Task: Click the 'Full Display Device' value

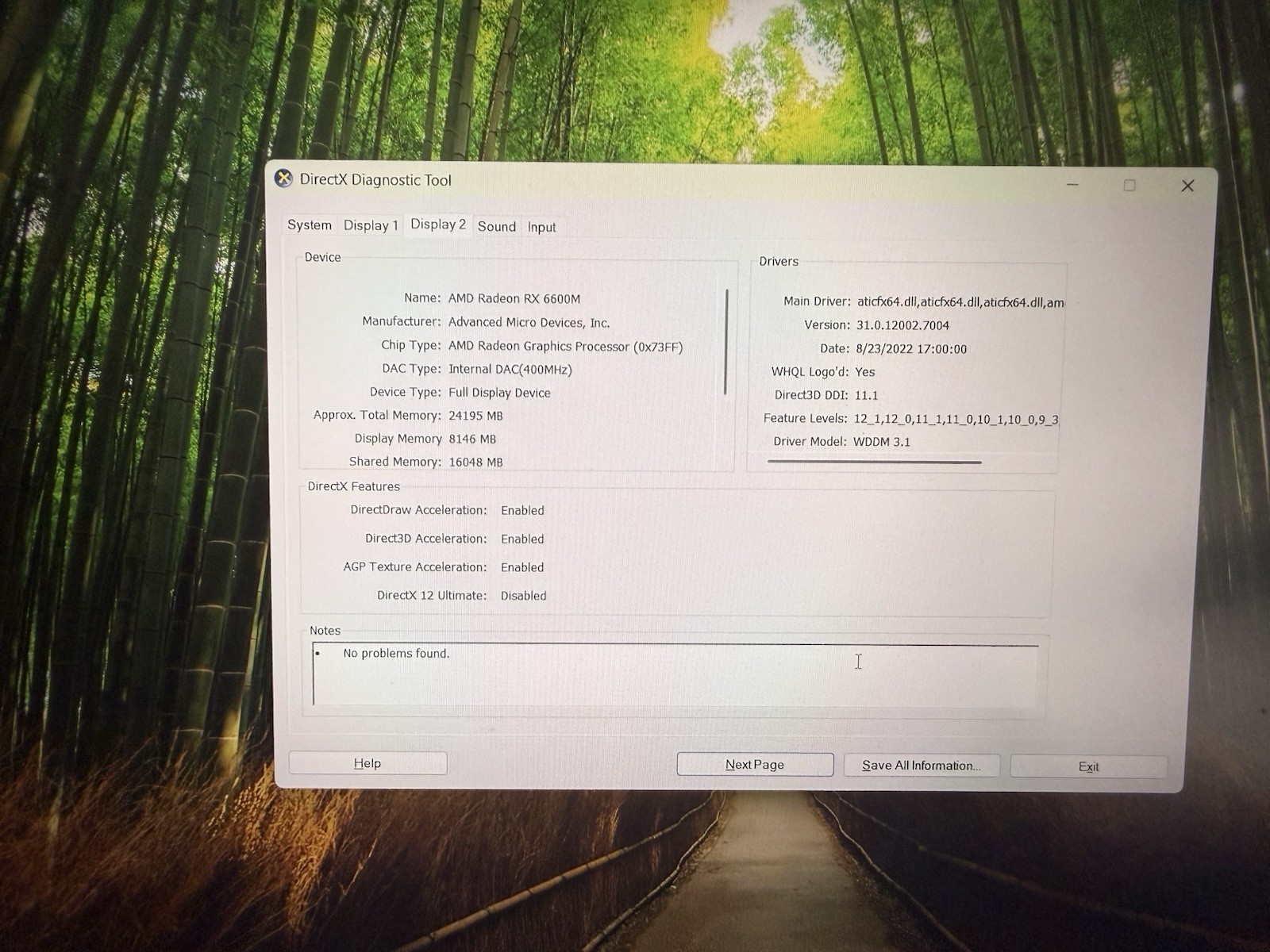Action: coord(499,393)
